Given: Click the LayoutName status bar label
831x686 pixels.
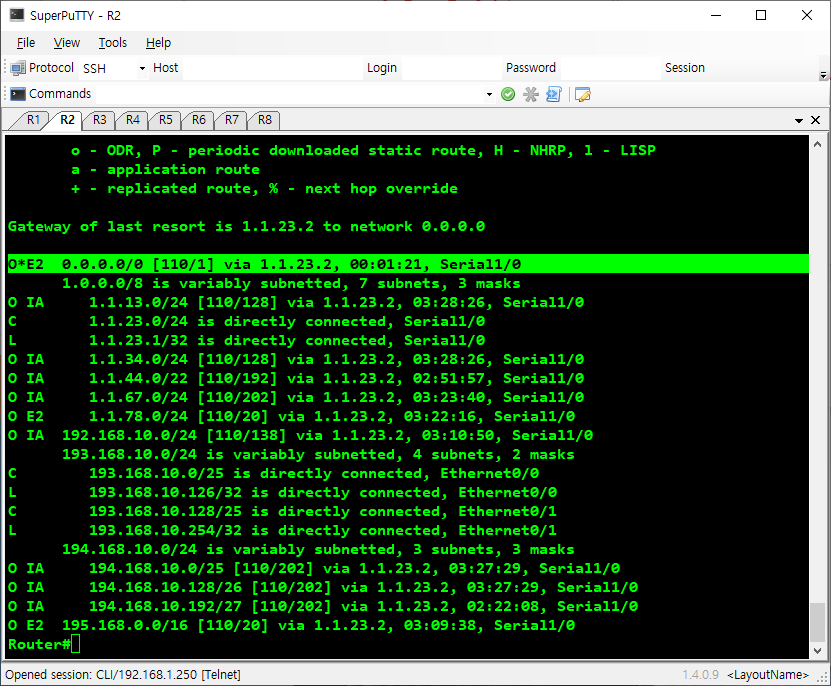Looking at the screenshot, I should pyautogui.click(x=768, y=675).
